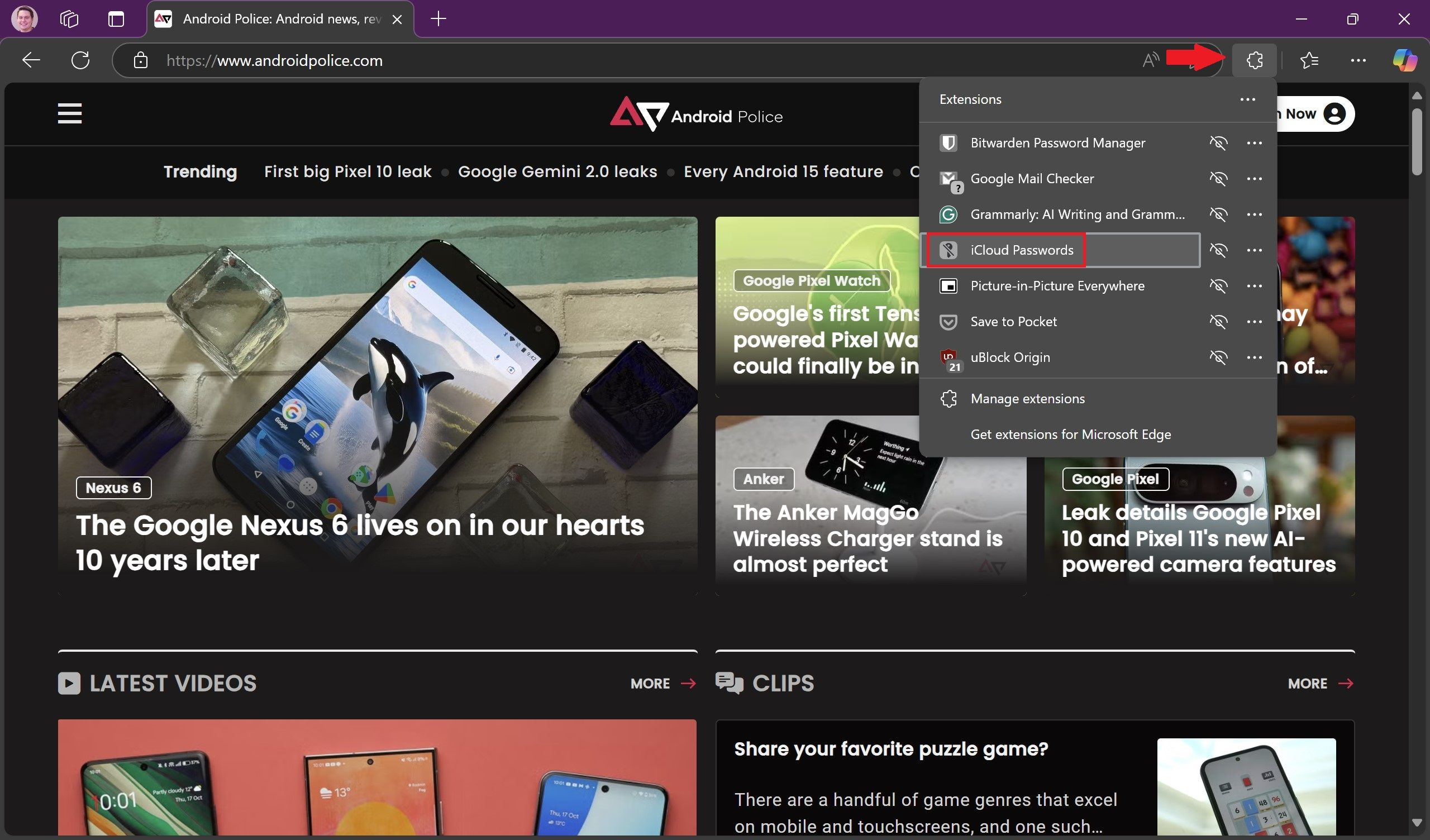Click More button in Latest Videos section
This screenshot has height=840, width=1430.
pos(660,684)
